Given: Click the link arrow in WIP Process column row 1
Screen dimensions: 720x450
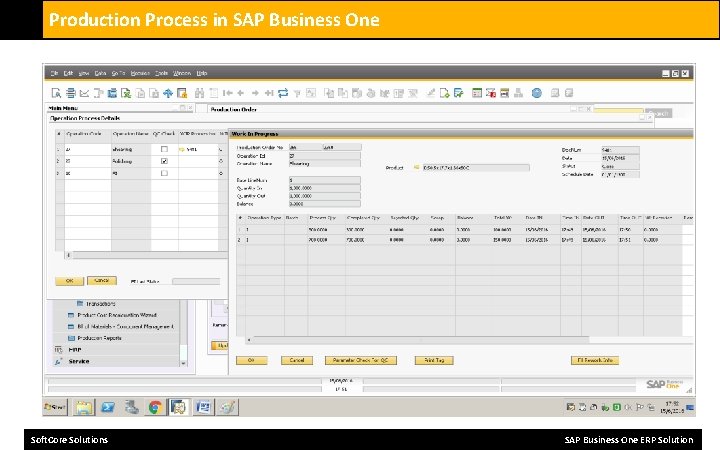Looking at the screenshot, I should [182, 150].
